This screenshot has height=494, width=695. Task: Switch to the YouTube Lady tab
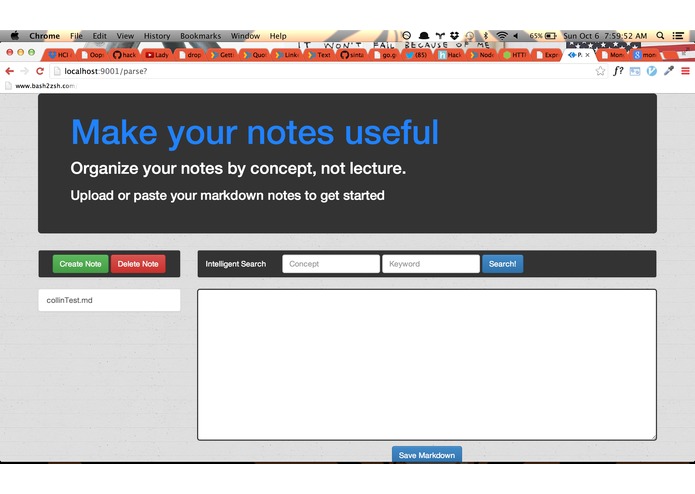pos(157,55)
